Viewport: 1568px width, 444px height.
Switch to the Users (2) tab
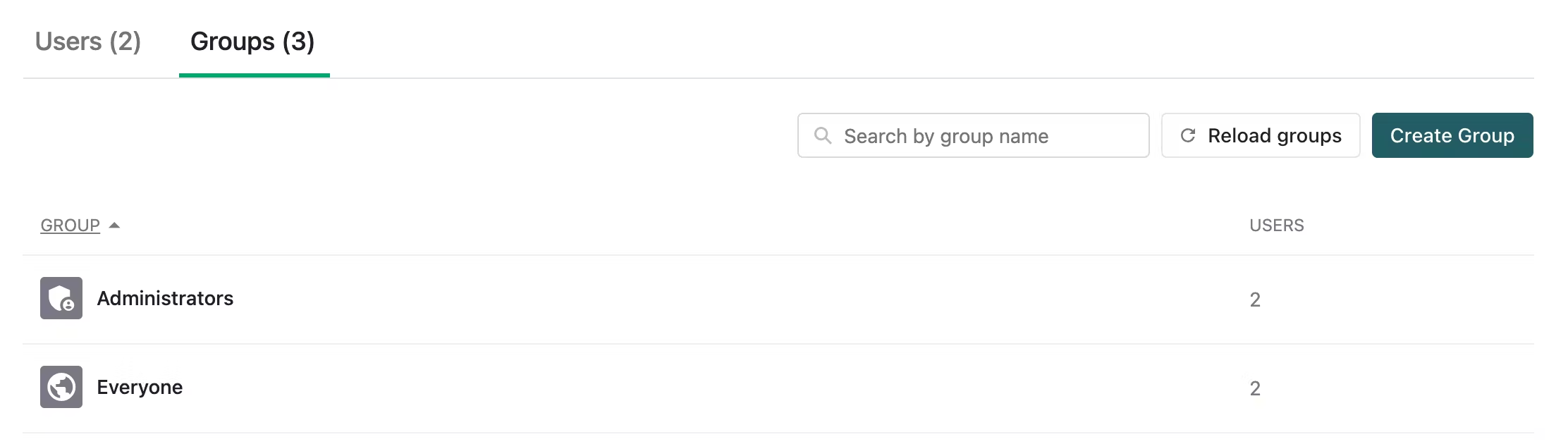(x=89, y=42)
